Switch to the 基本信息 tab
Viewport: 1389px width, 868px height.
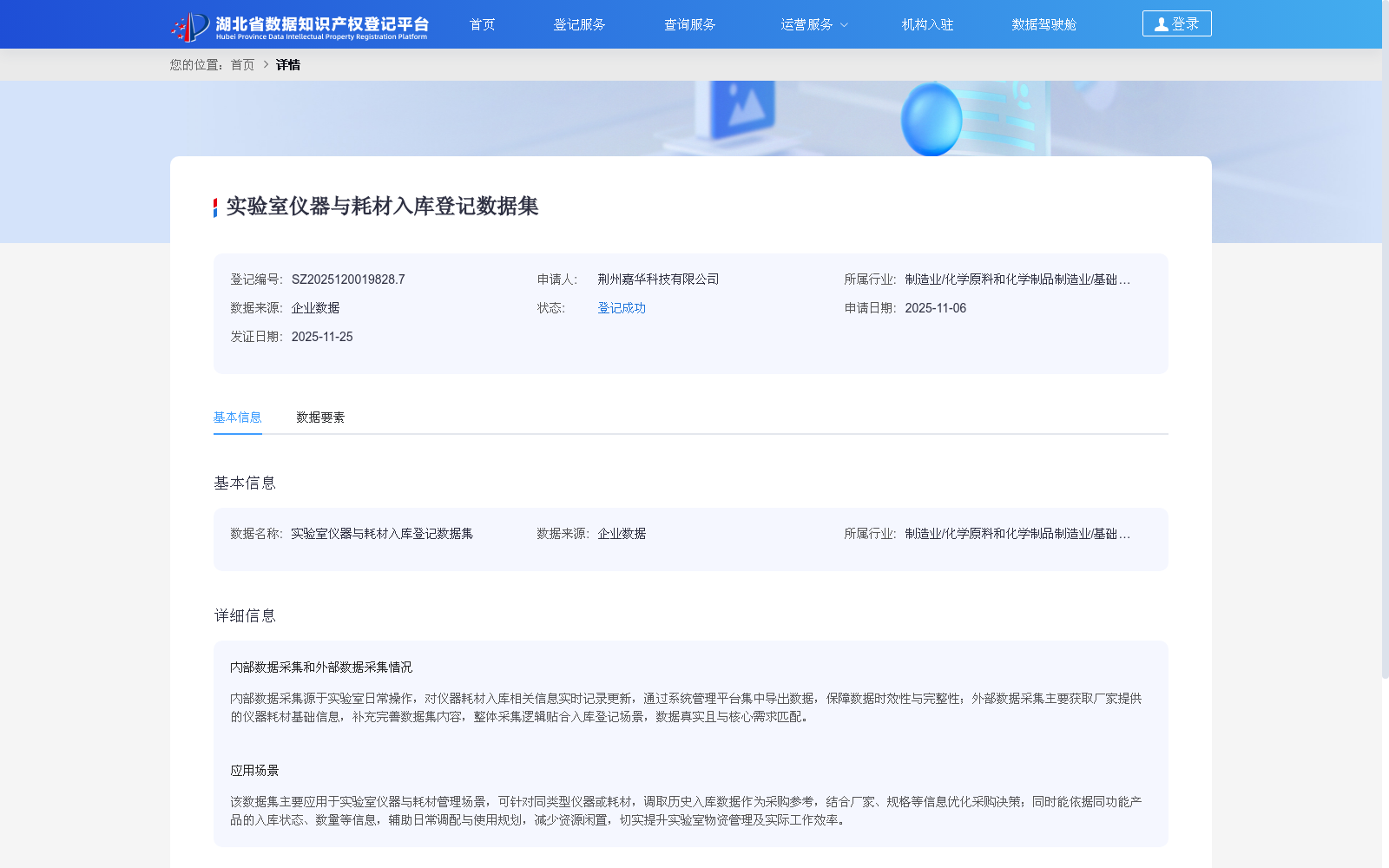coord(238,418)
